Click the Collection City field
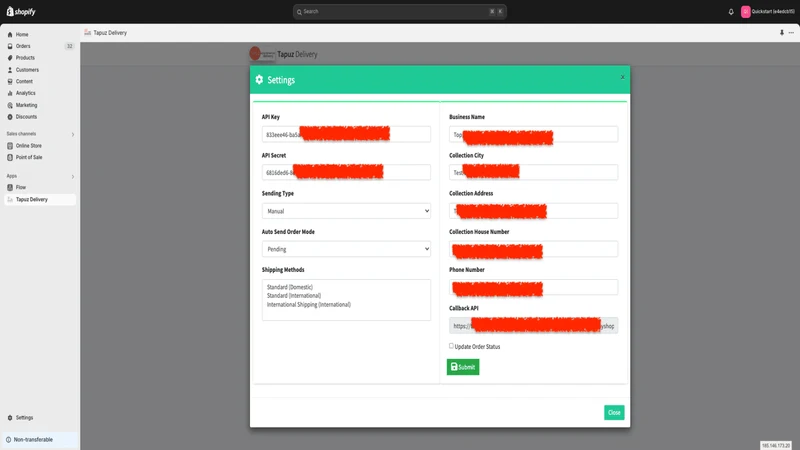800x450 pixels. coord(533,172)
